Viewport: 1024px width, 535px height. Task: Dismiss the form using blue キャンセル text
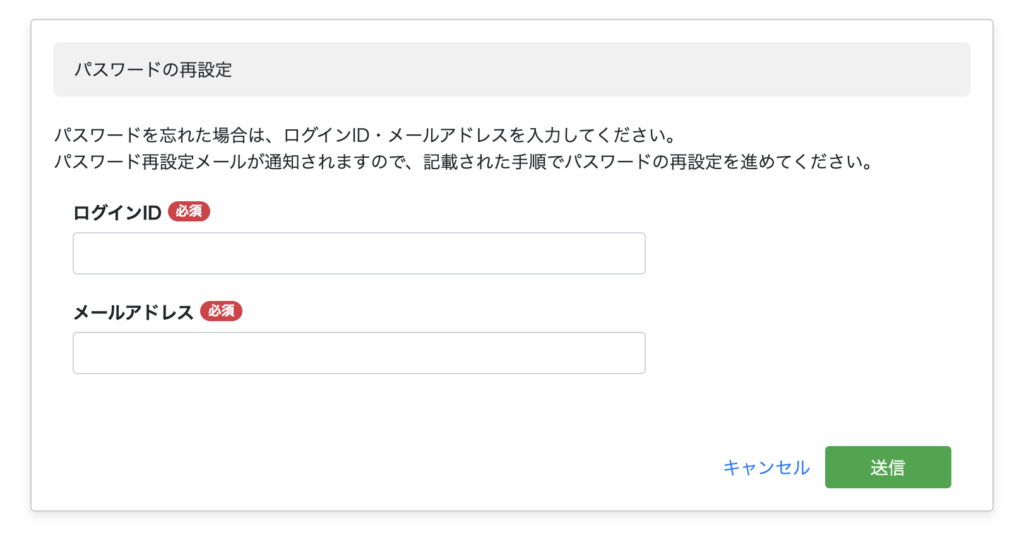click(x=766, y=467)
